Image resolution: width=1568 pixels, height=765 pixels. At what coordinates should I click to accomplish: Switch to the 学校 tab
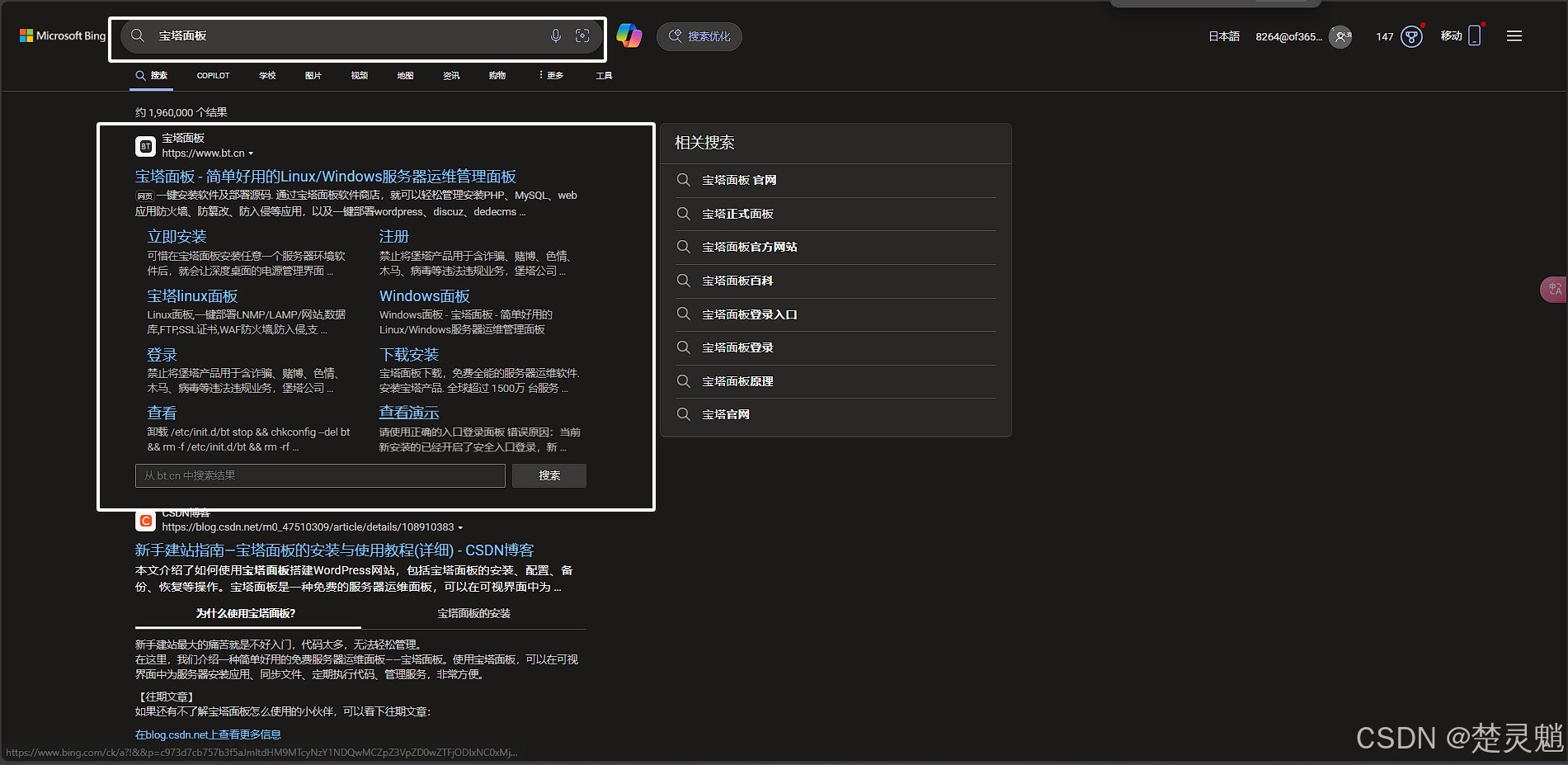[x=267, y=75]
